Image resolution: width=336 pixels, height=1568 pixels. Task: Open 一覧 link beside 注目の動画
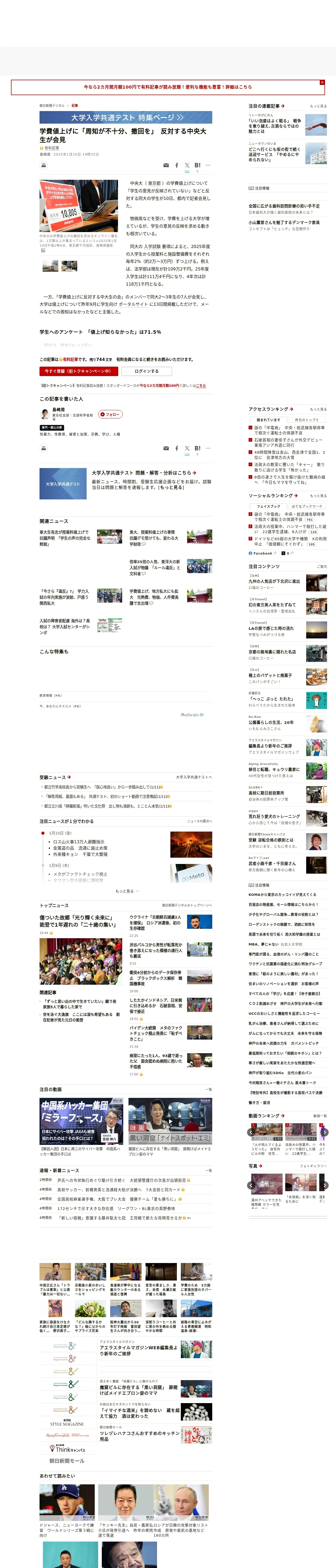(209, 1089)
